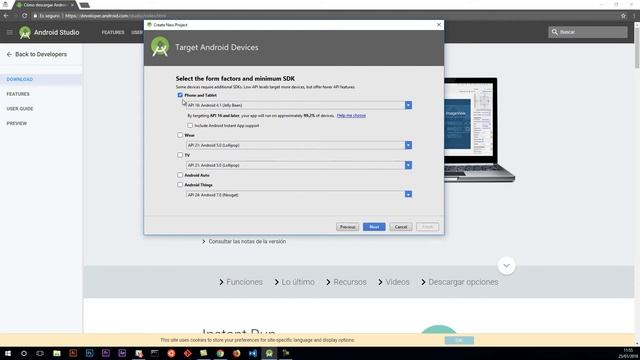
Task: Open the Wear minimum SDK dropdown
Action: (x=408, y=145)
